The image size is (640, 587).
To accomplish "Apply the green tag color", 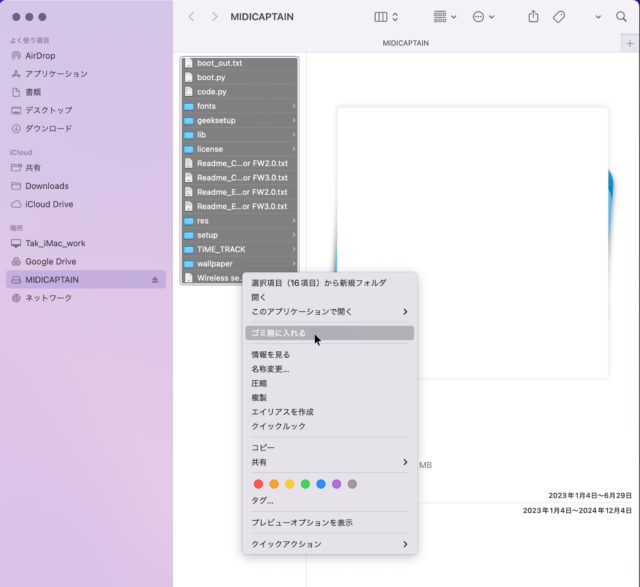I will tap(305, 484).
